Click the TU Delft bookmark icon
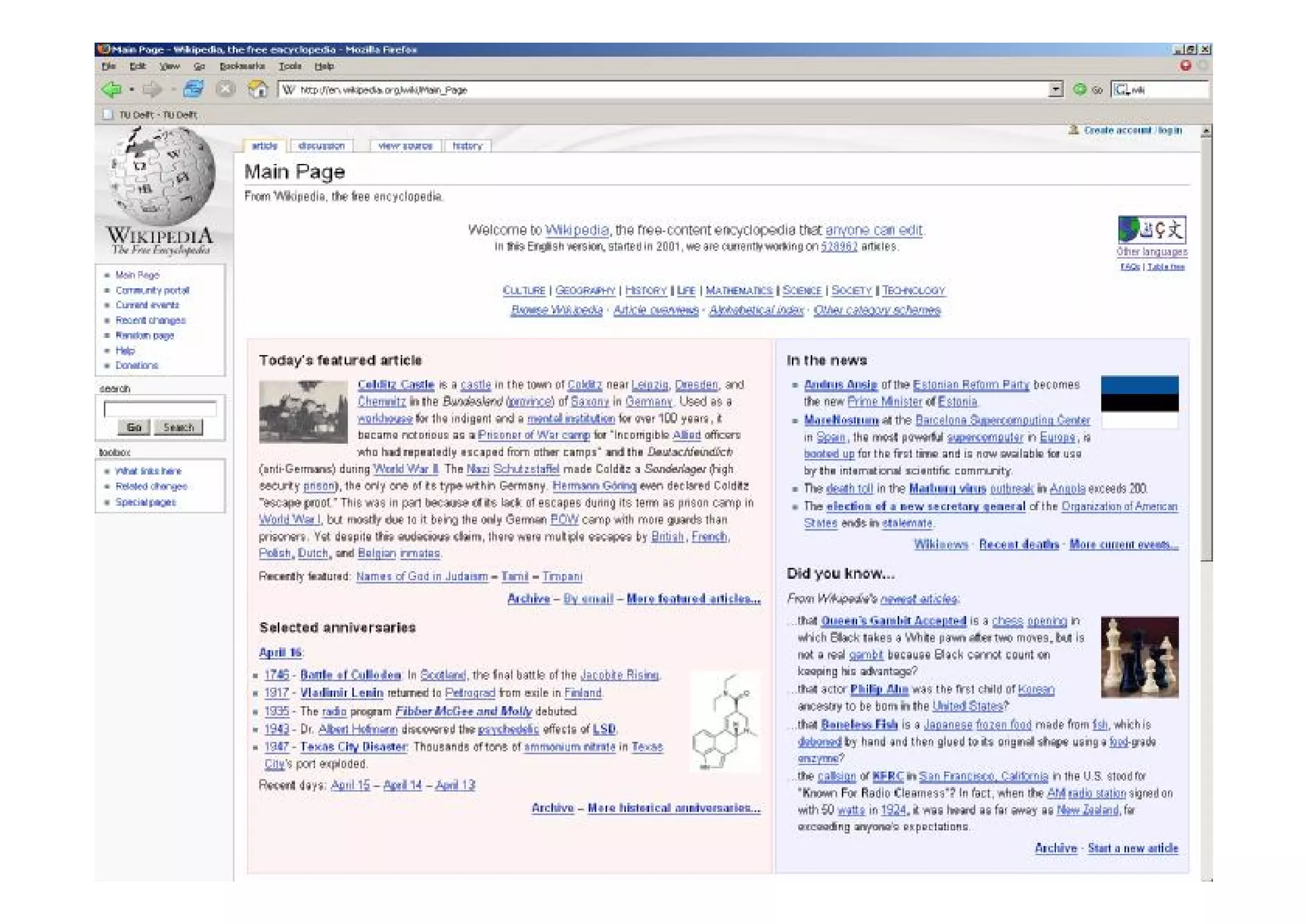 [108, 115]
